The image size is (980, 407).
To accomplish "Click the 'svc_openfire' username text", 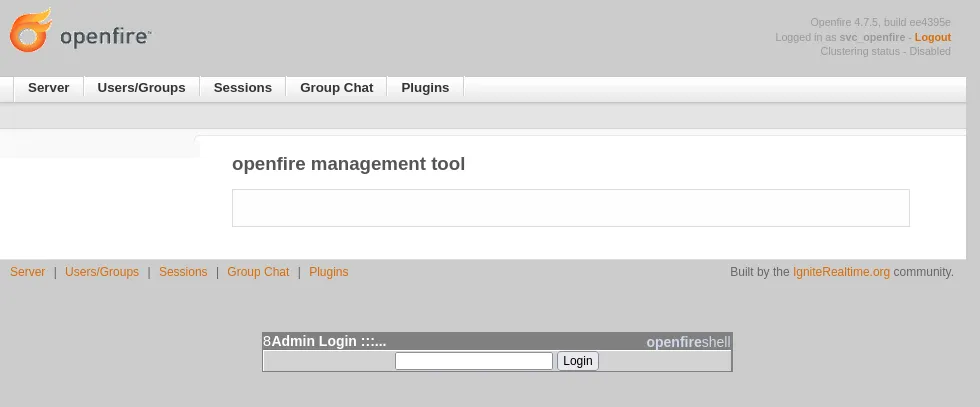I will pos(872,38).
